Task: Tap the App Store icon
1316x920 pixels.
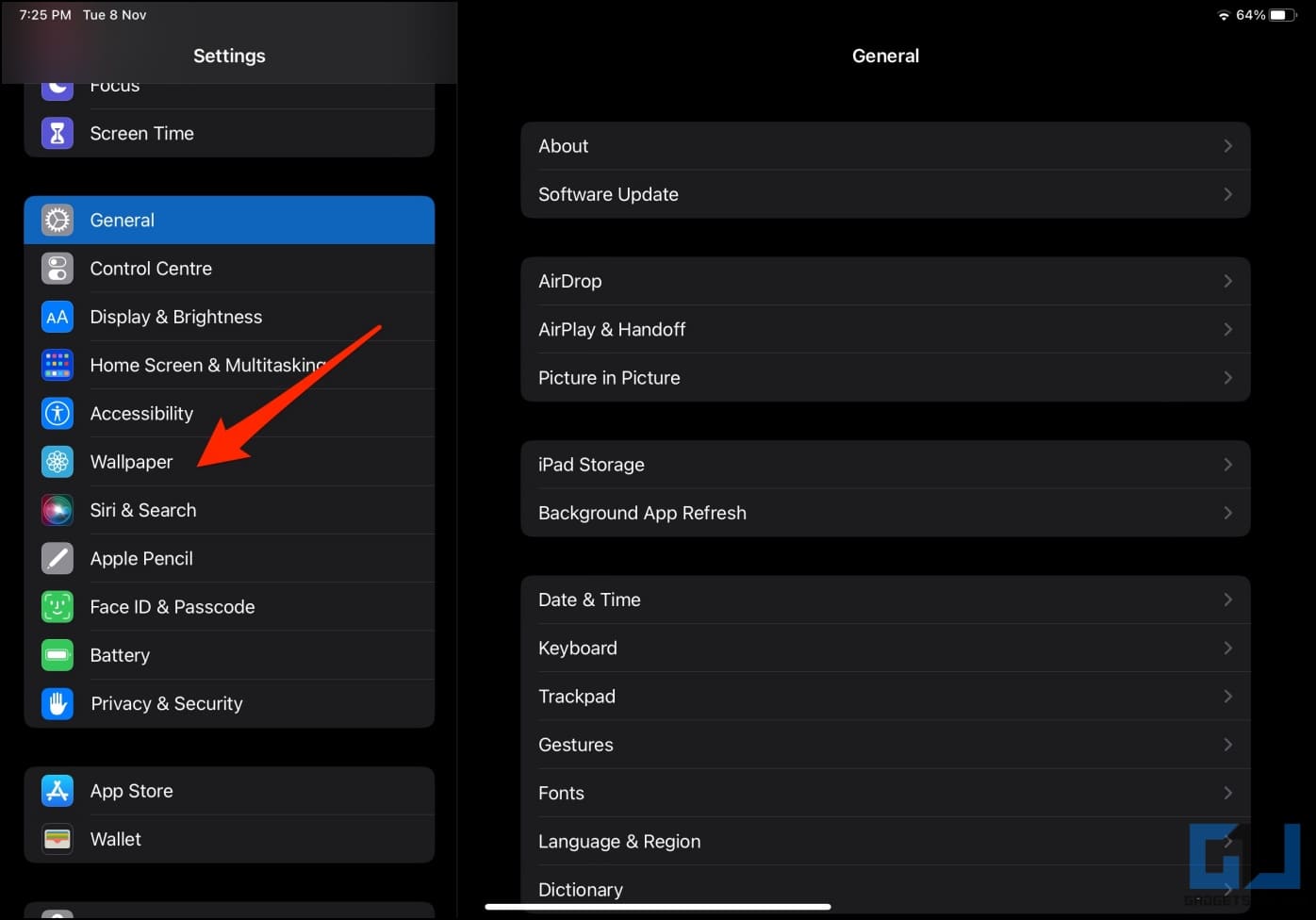Action: 58,791
